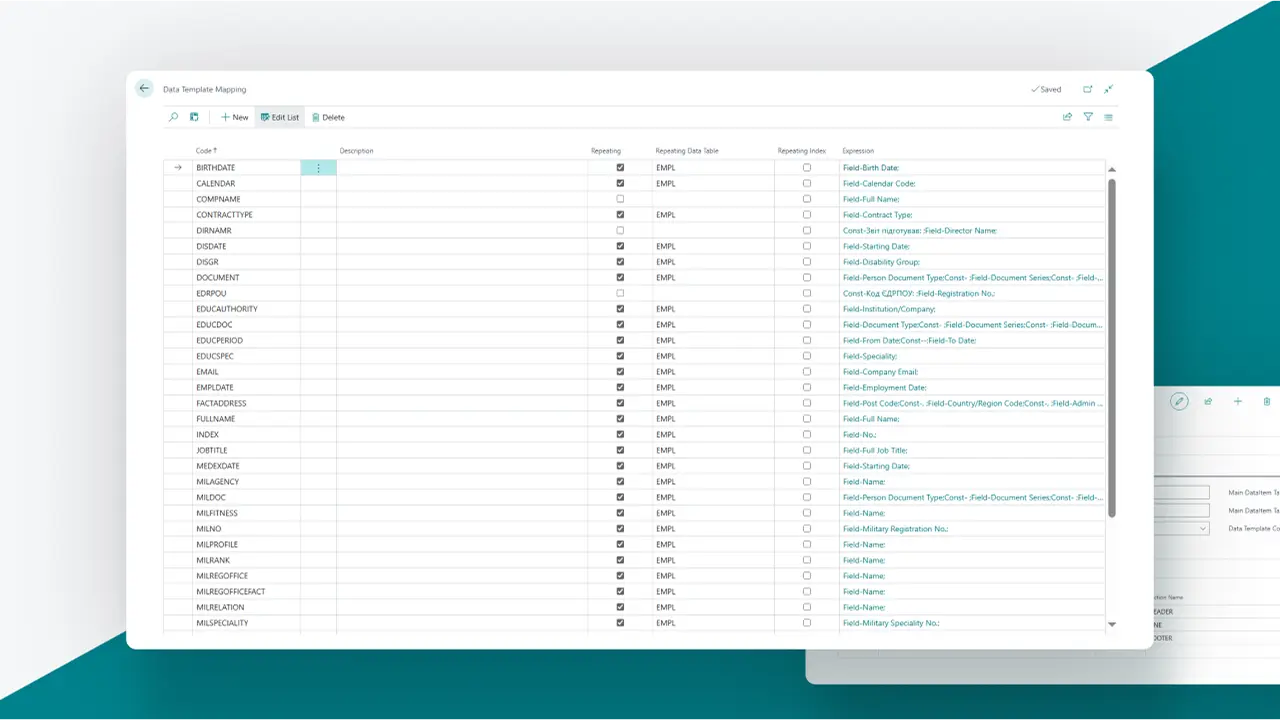The height and width of the screenshot is (720, 1280).
Task: Select the pencil edit icon on the background card
Action: pos(1179,401)
